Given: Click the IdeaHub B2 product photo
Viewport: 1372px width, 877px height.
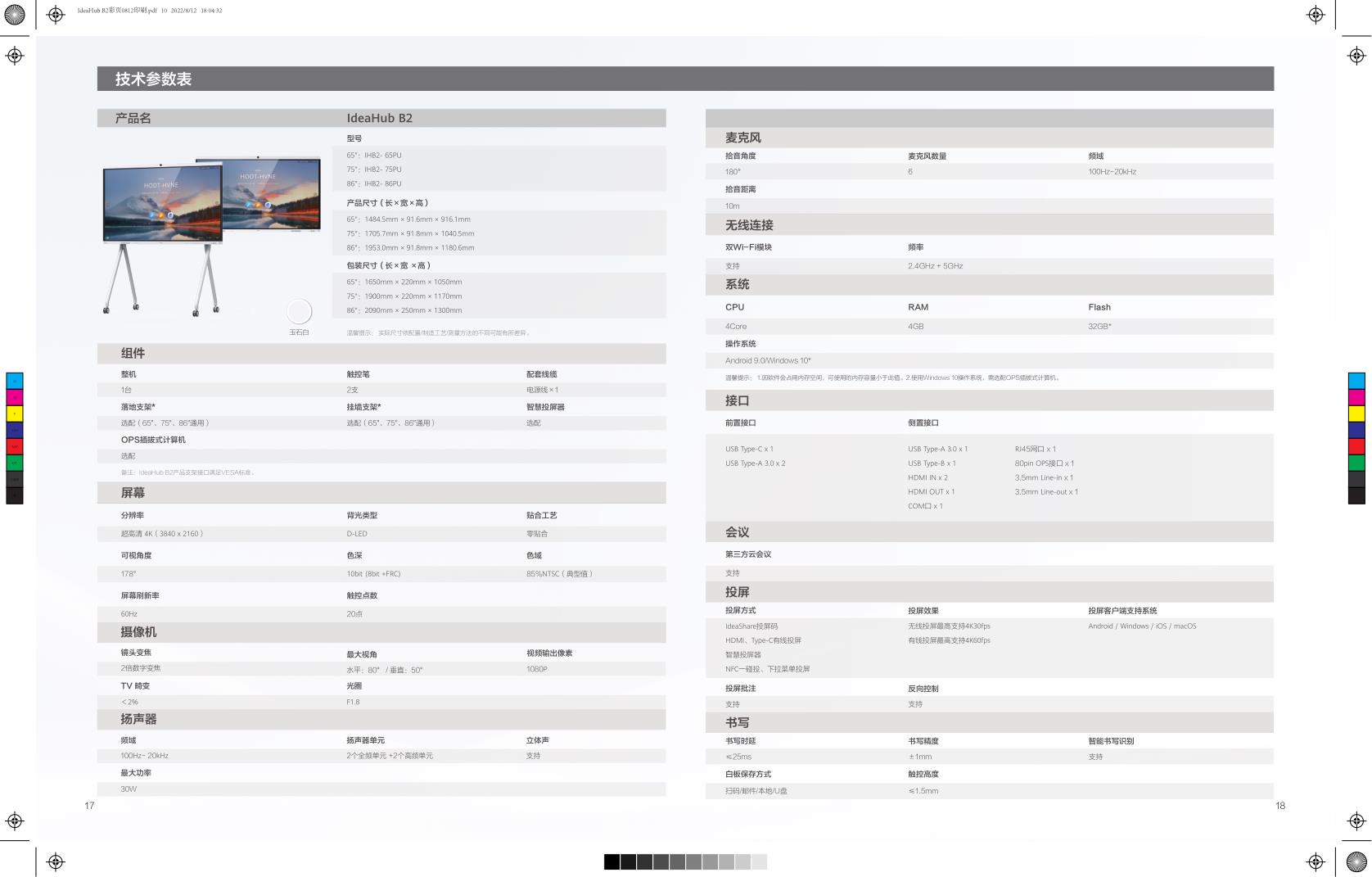Looking at the screenshot, I should [211, 235].
